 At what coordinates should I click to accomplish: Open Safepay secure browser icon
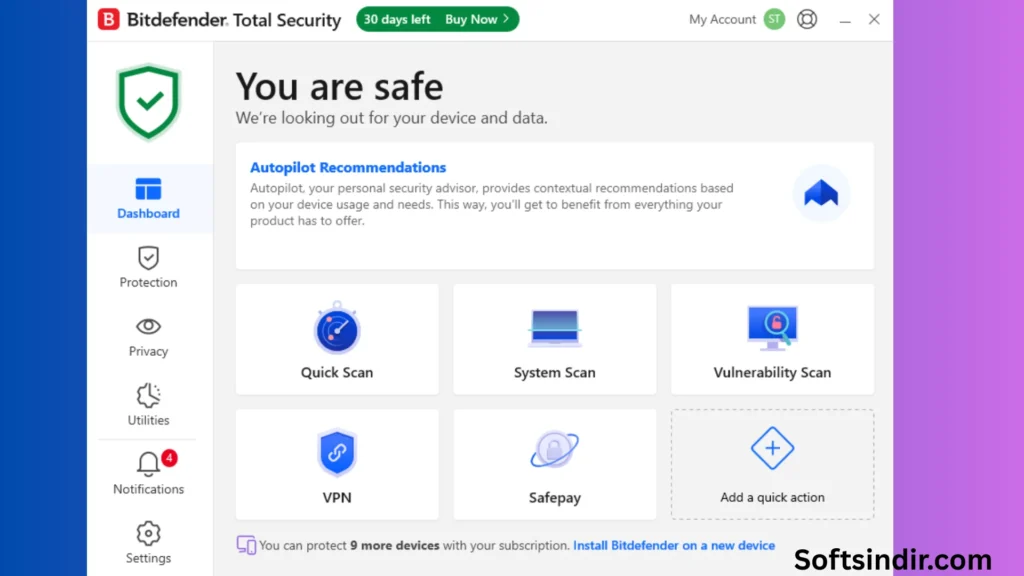coord(554,452)
